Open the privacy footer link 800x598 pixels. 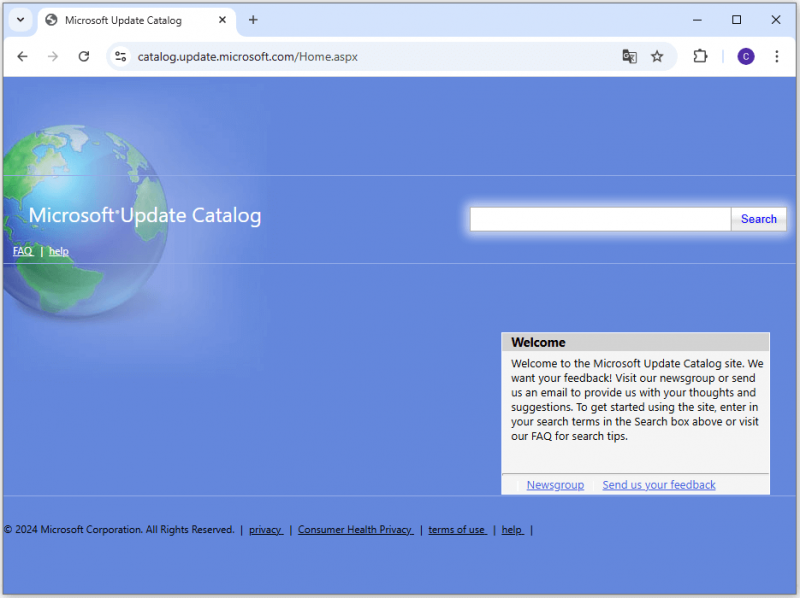(x=266, y=530)
